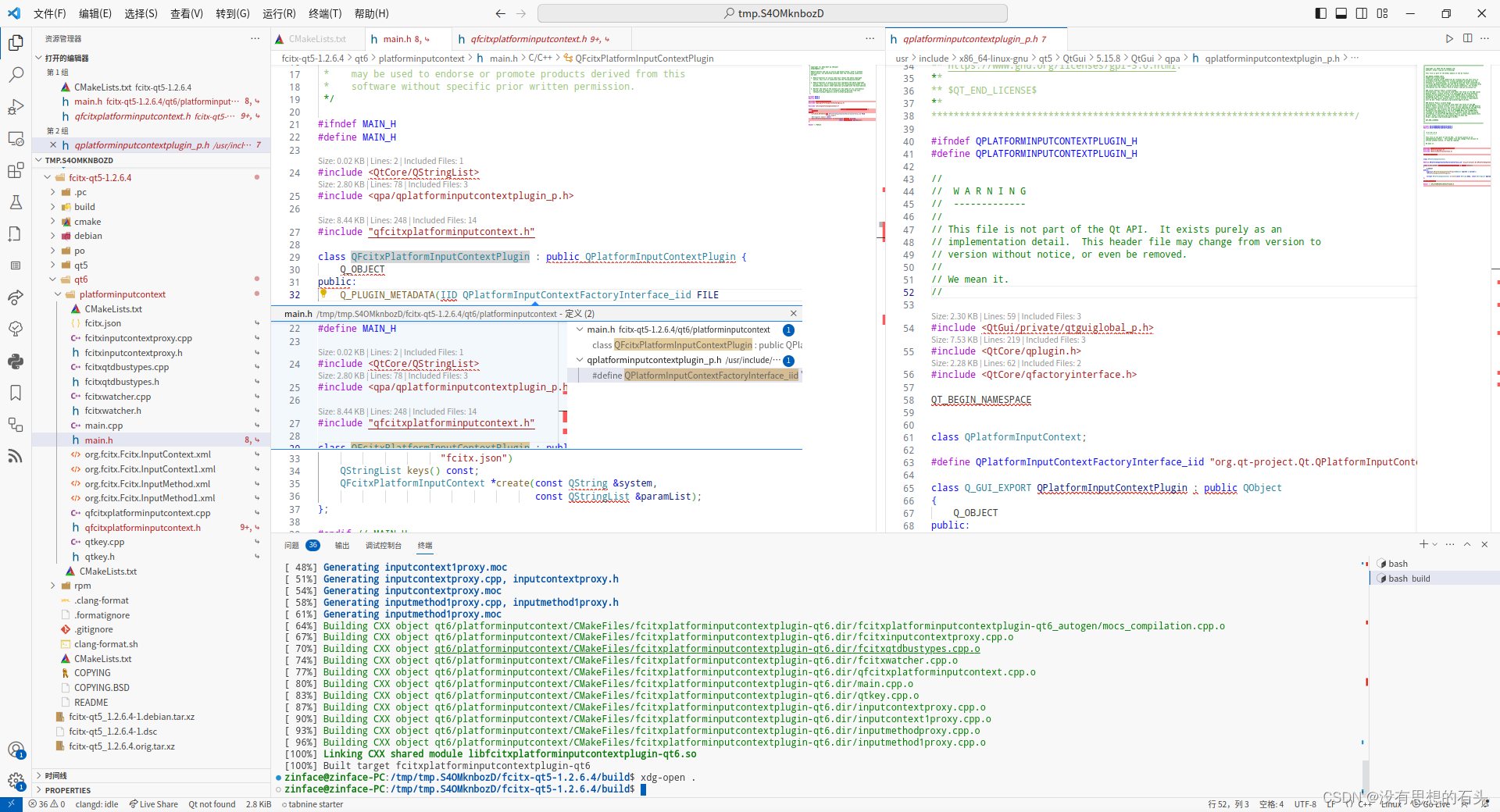Close the main.h peek definition view
This screenshot has width=1500, height=812.
794,313
